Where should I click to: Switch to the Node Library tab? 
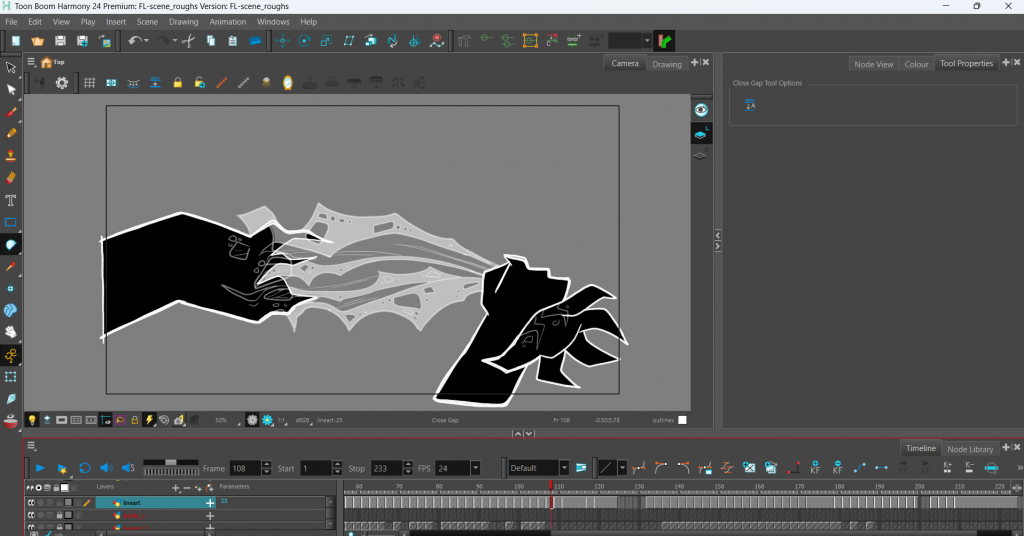969,449
